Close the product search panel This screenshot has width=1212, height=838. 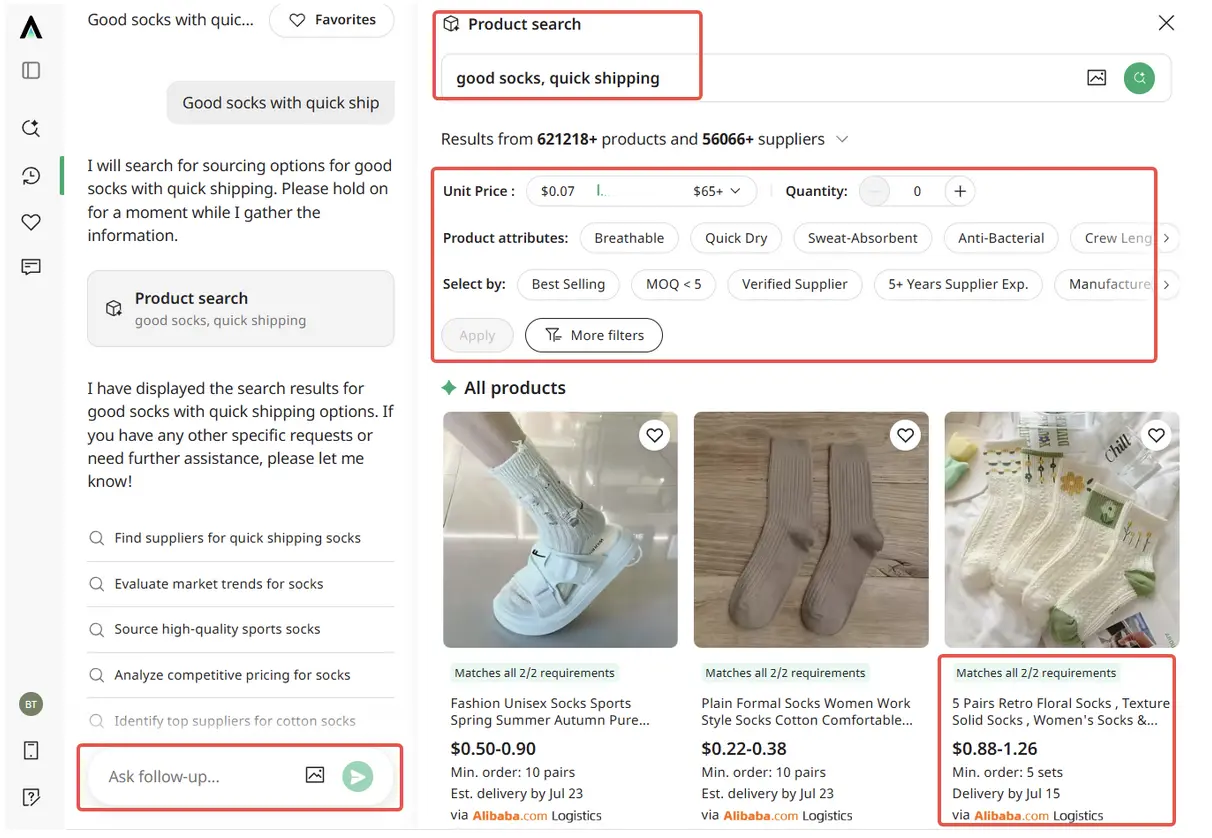click(x=1166, y=23)
